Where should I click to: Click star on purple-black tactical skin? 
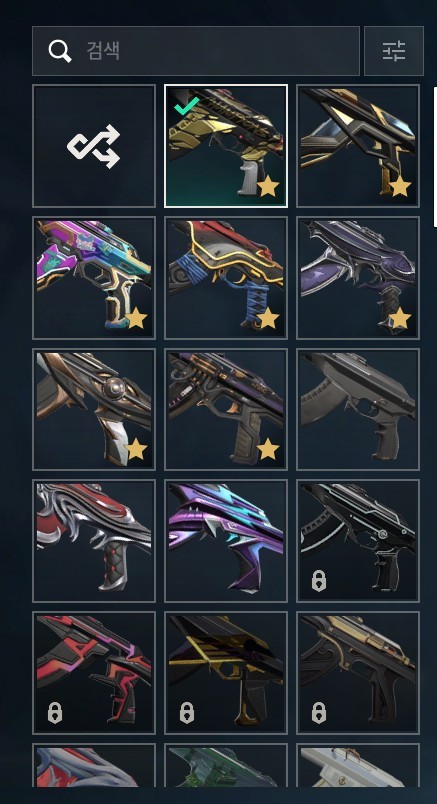(x=268, y=450)
